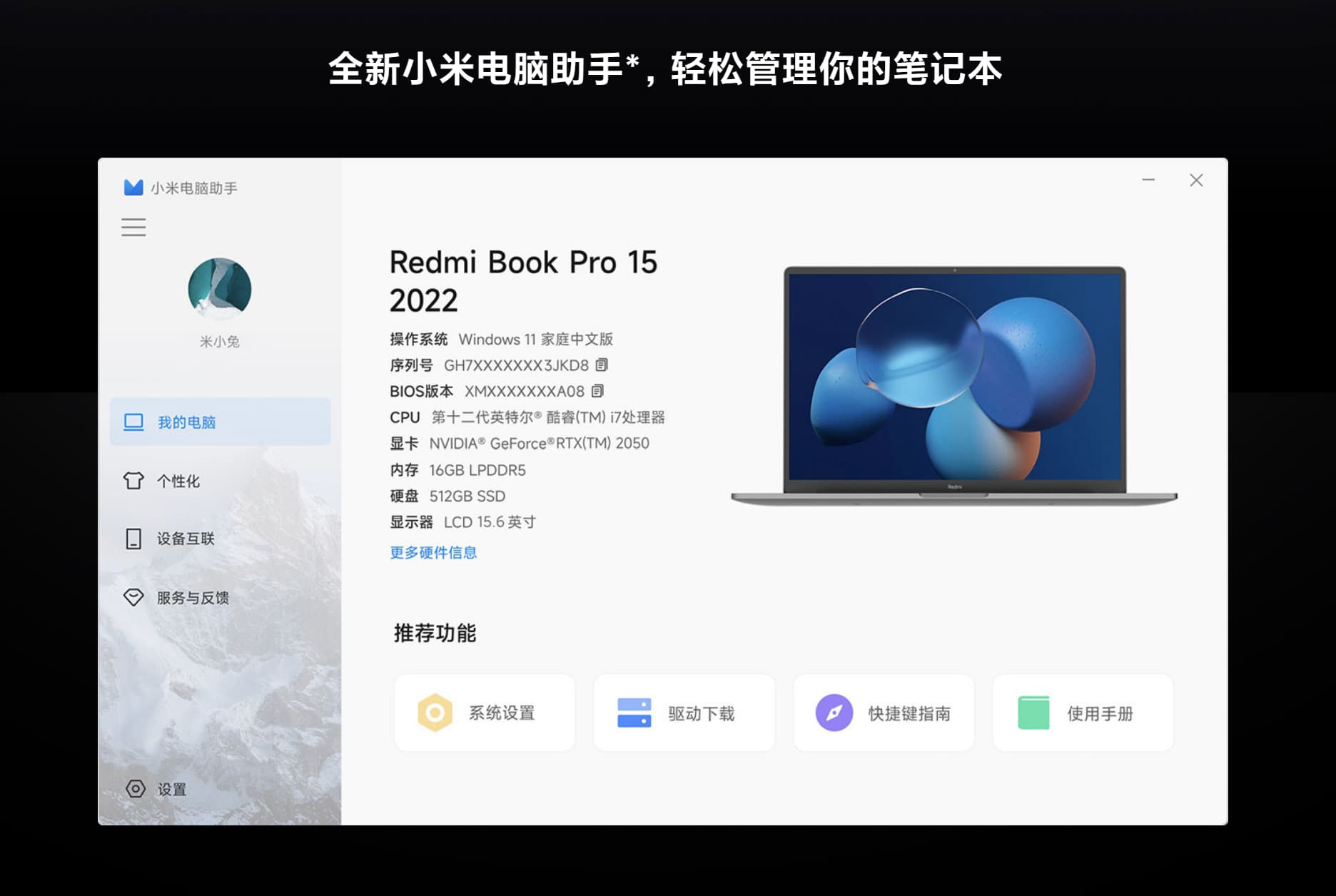Click the Redmi Book Pro 15 2022 title
Screen dimensions: 1336x896
pos(523,281)
